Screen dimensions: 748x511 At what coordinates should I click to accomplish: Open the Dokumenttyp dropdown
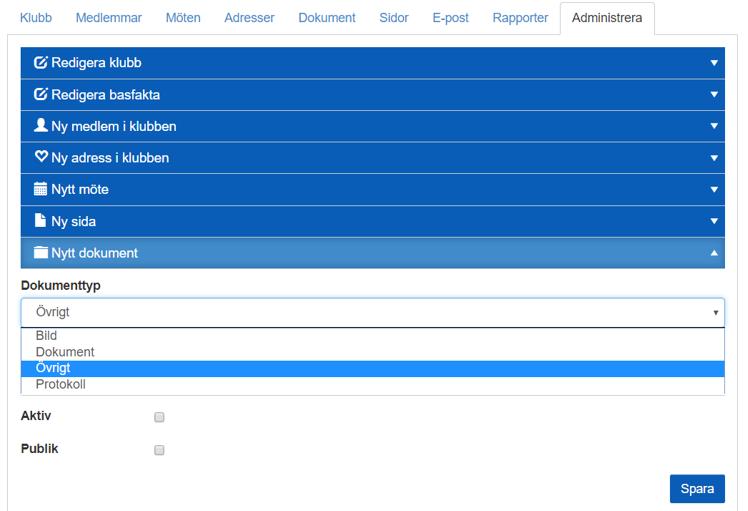click(373, 312)
